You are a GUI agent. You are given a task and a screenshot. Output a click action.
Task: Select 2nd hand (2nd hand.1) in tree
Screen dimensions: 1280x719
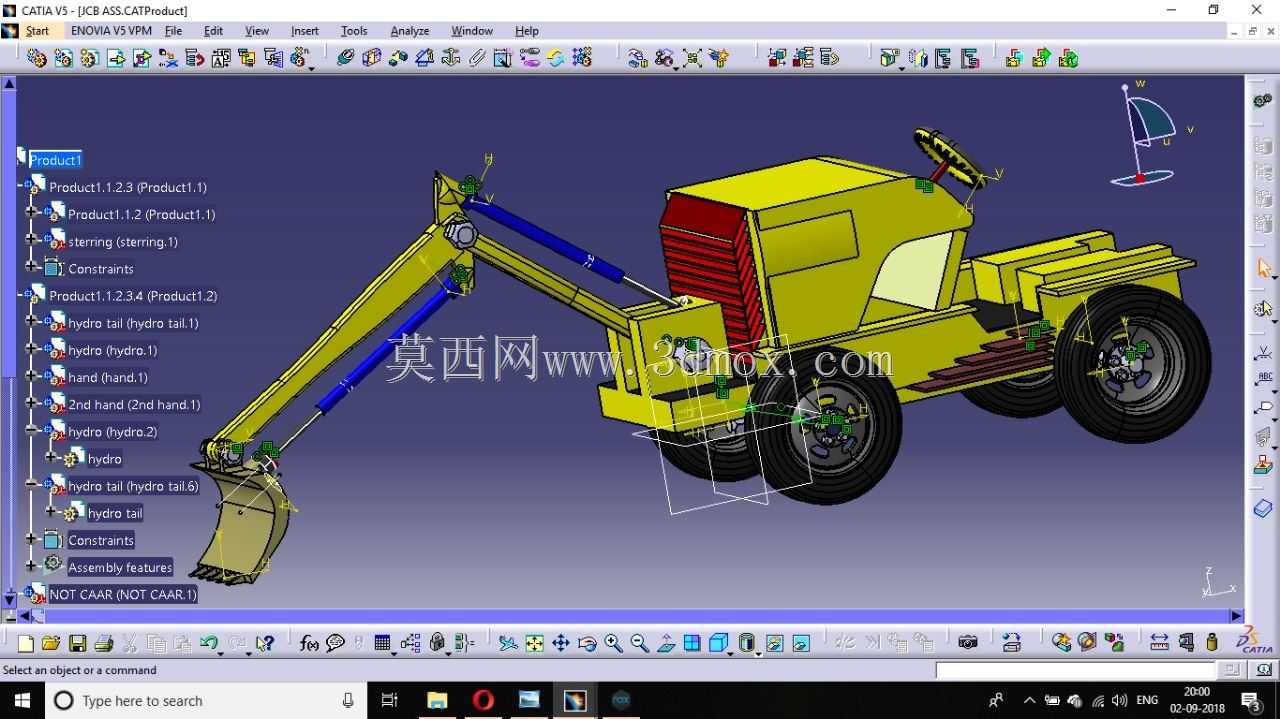pyautogui.click(x=134, y=405)
